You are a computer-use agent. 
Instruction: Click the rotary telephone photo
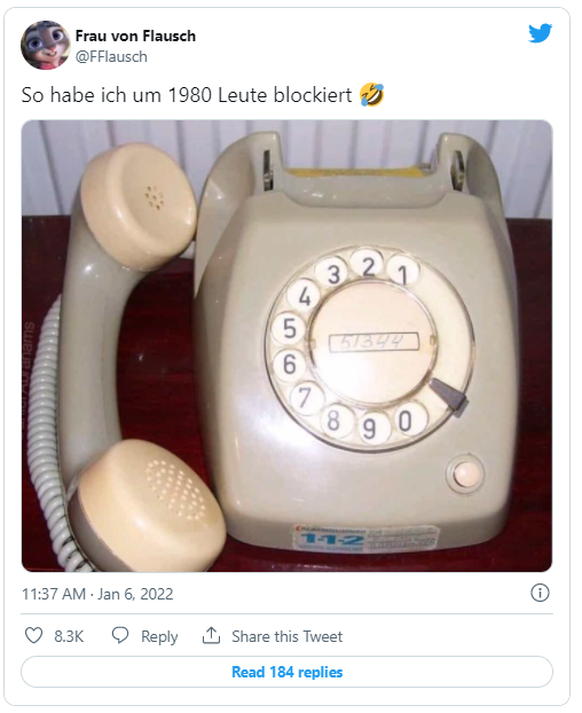click(x=287, y=346)
